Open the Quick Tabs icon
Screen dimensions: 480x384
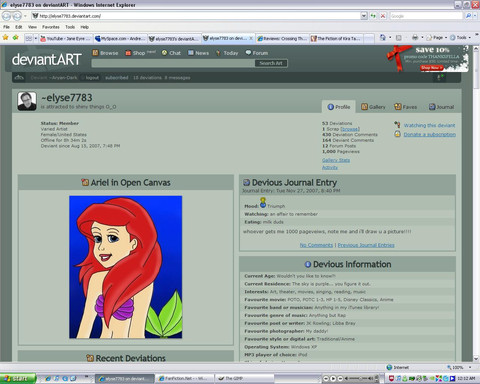coord(29,39)
